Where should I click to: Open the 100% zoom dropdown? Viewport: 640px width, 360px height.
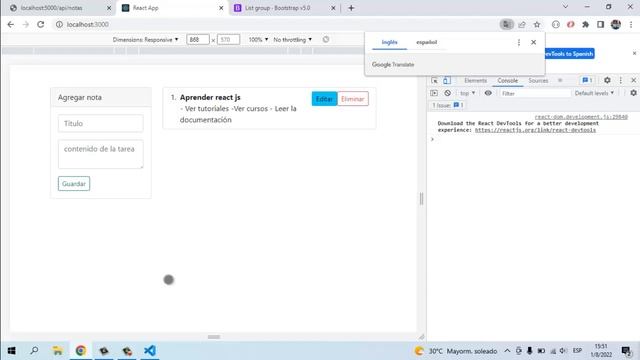[x=258, y=40]
